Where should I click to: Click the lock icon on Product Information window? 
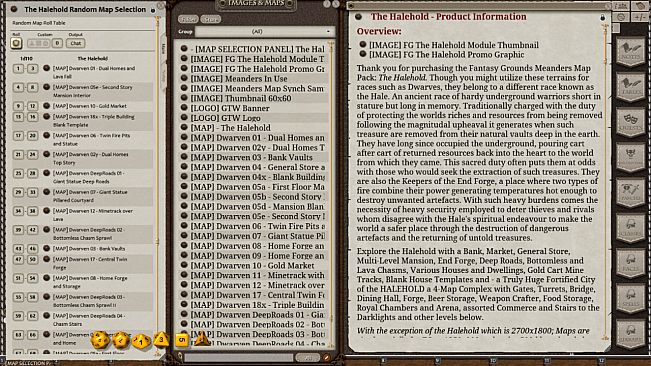[602, 17]
